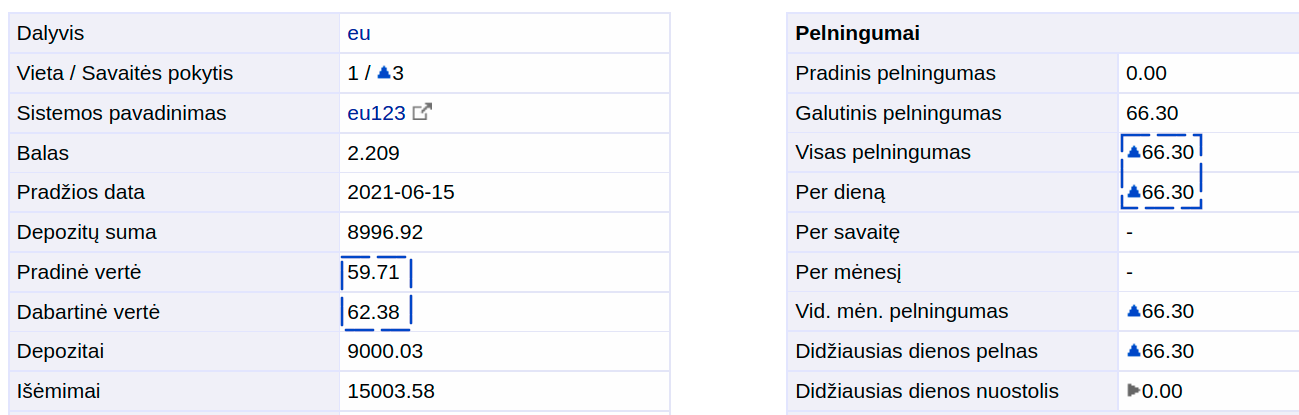Click the Dabartinė vertė value 62.38
Image resolution: width=1299 pixels, height=415 pixels.
tap(373, 312)
